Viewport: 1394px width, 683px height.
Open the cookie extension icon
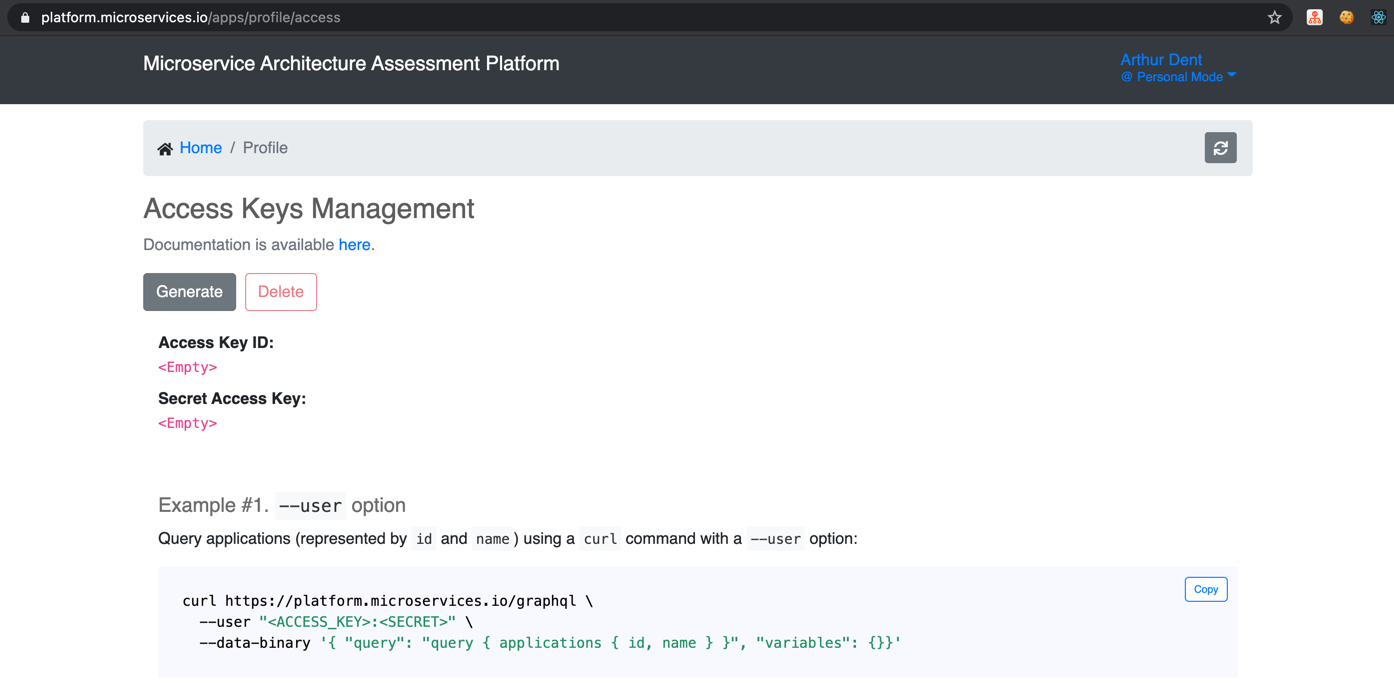(1347, 17)
